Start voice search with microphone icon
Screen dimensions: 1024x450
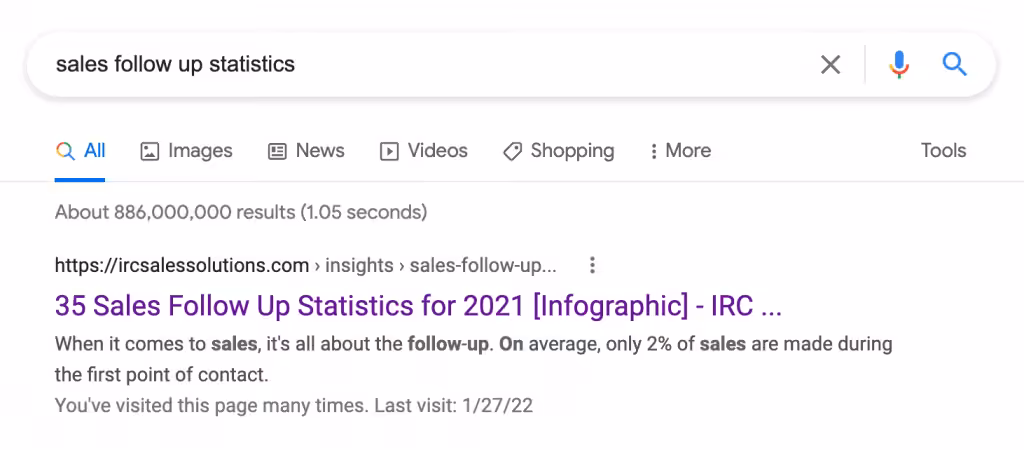pos(899,65)
